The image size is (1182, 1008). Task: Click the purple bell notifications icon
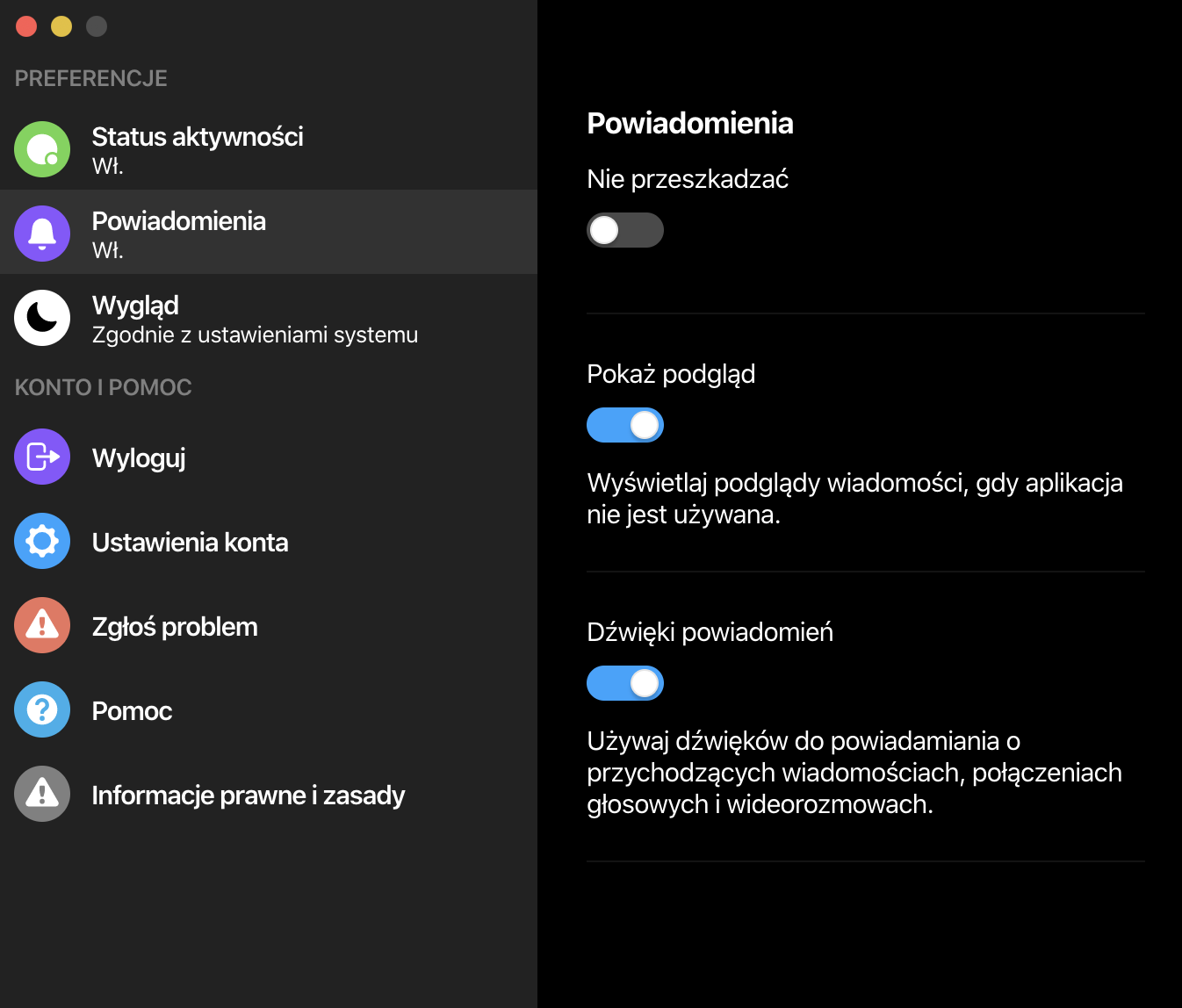[x=42, y=234]
